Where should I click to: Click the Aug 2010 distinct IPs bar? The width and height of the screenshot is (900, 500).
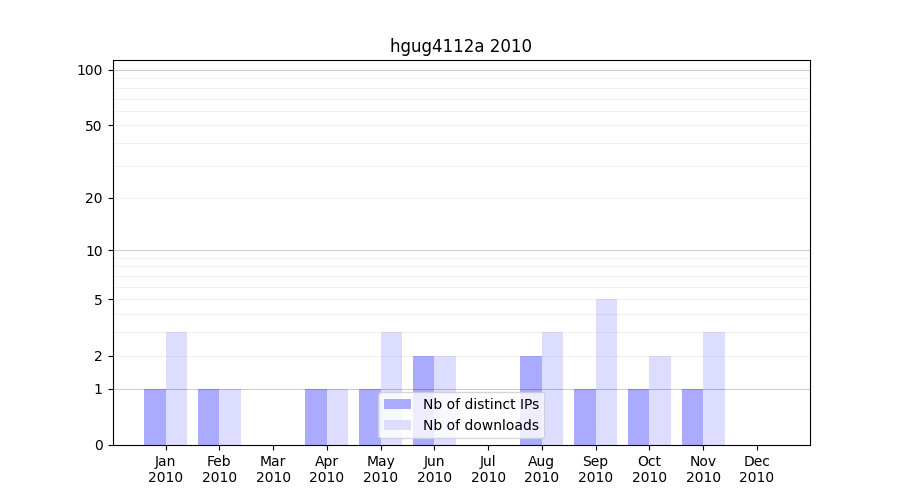[531, 400]
